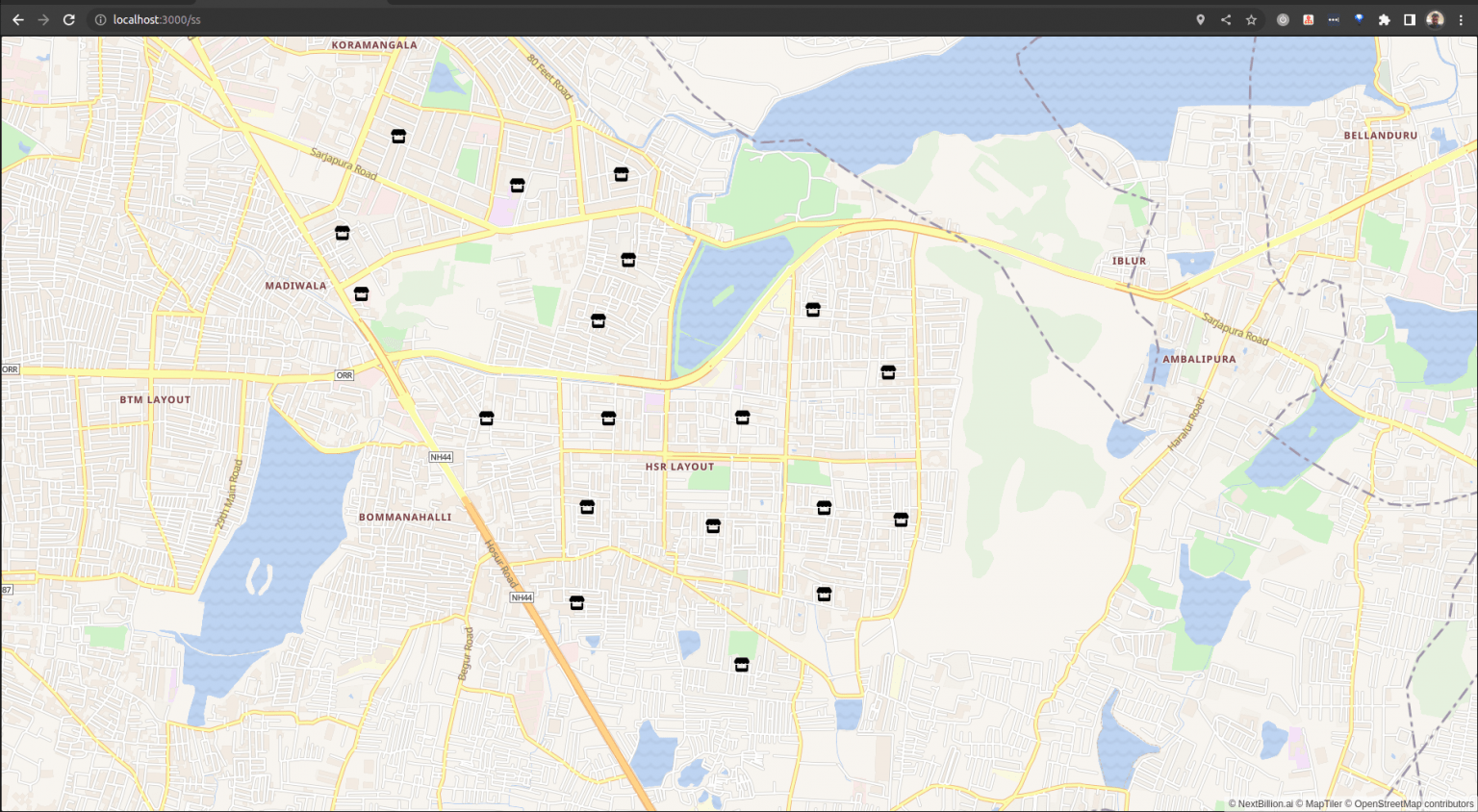Click the southernmost store marker on the map
The width and height of the screenshot is (1478, 812).
click(x=741, y=665)
